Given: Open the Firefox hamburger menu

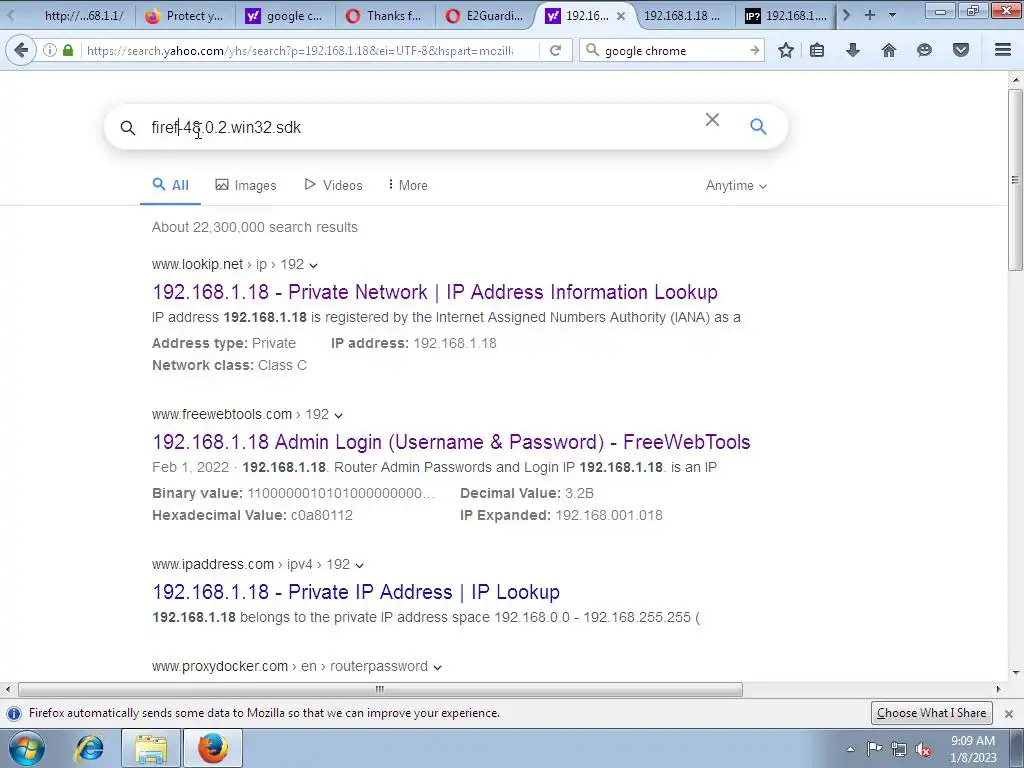Looking at the screenshot, I should (1003, 50).
